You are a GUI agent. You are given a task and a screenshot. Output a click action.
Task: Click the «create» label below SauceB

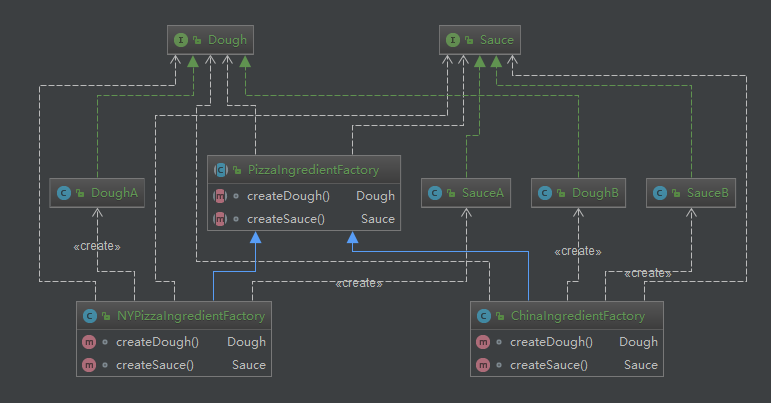(x=648, y=273)
